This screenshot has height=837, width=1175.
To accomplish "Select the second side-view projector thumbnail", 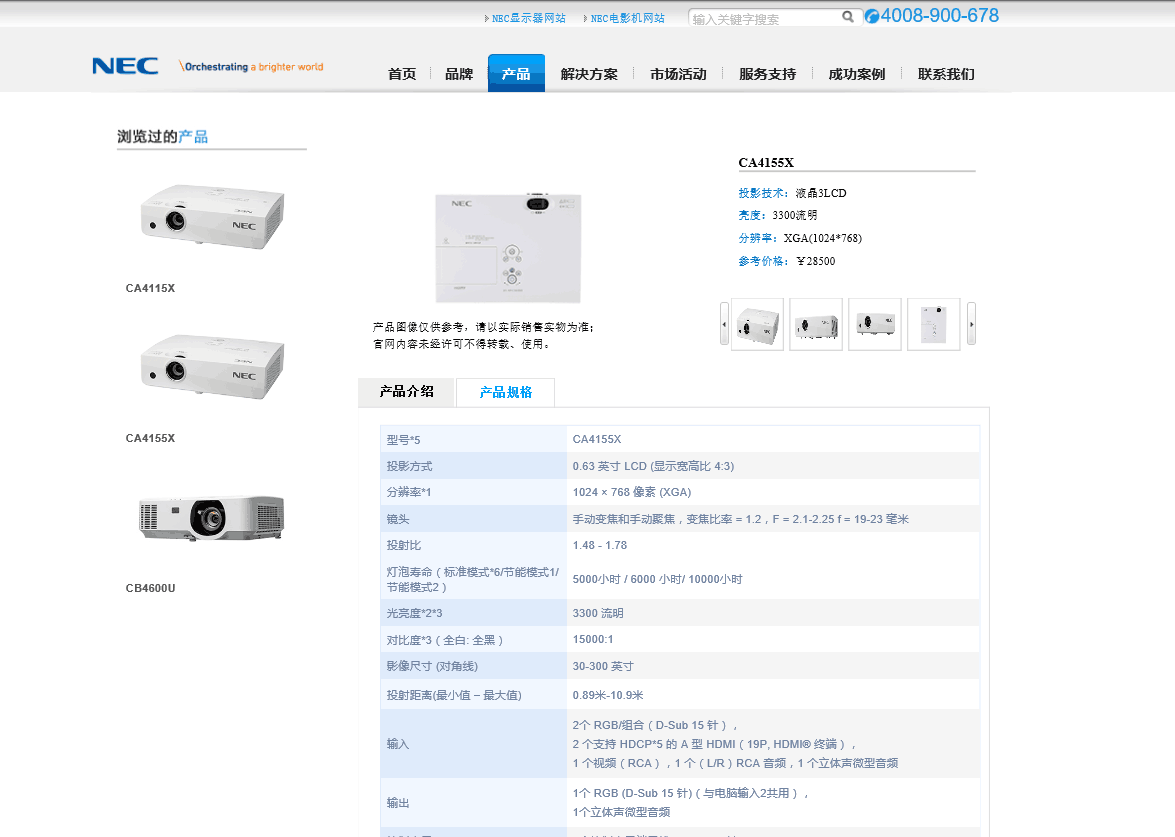I will 816,324.
